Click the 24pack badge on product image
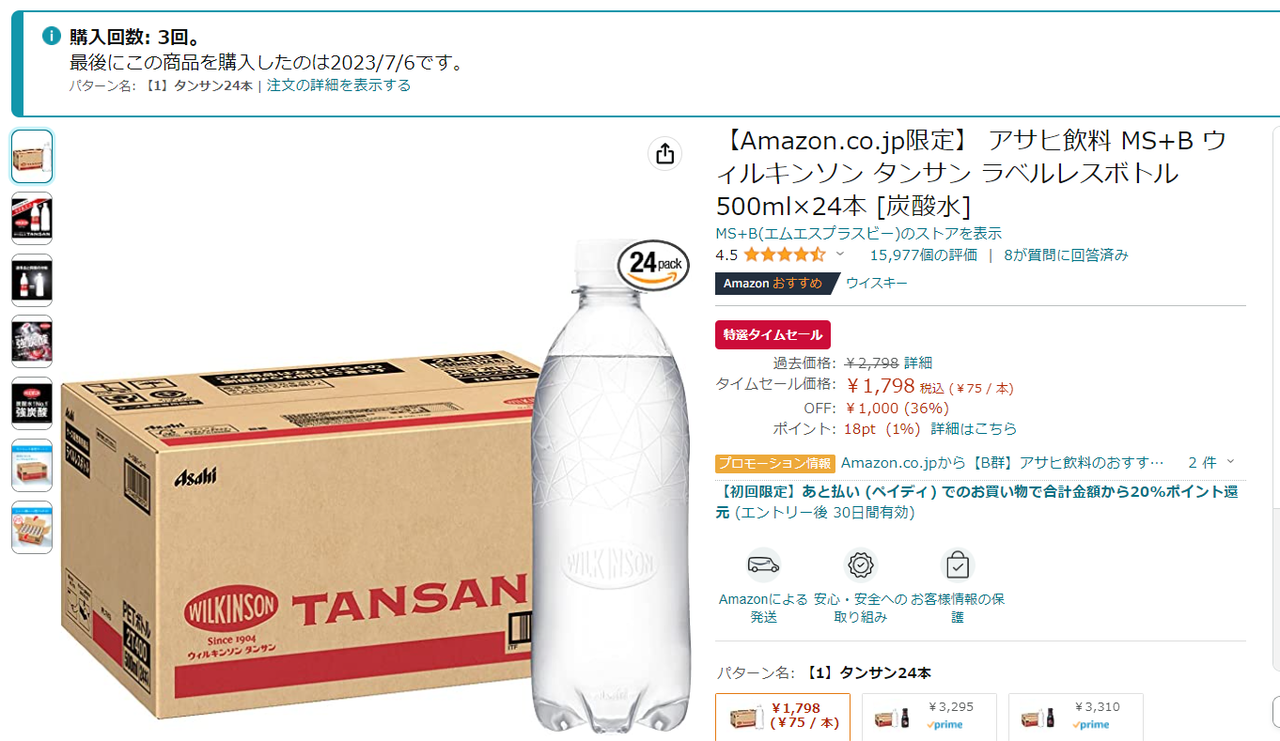 [x=655, y=264]
